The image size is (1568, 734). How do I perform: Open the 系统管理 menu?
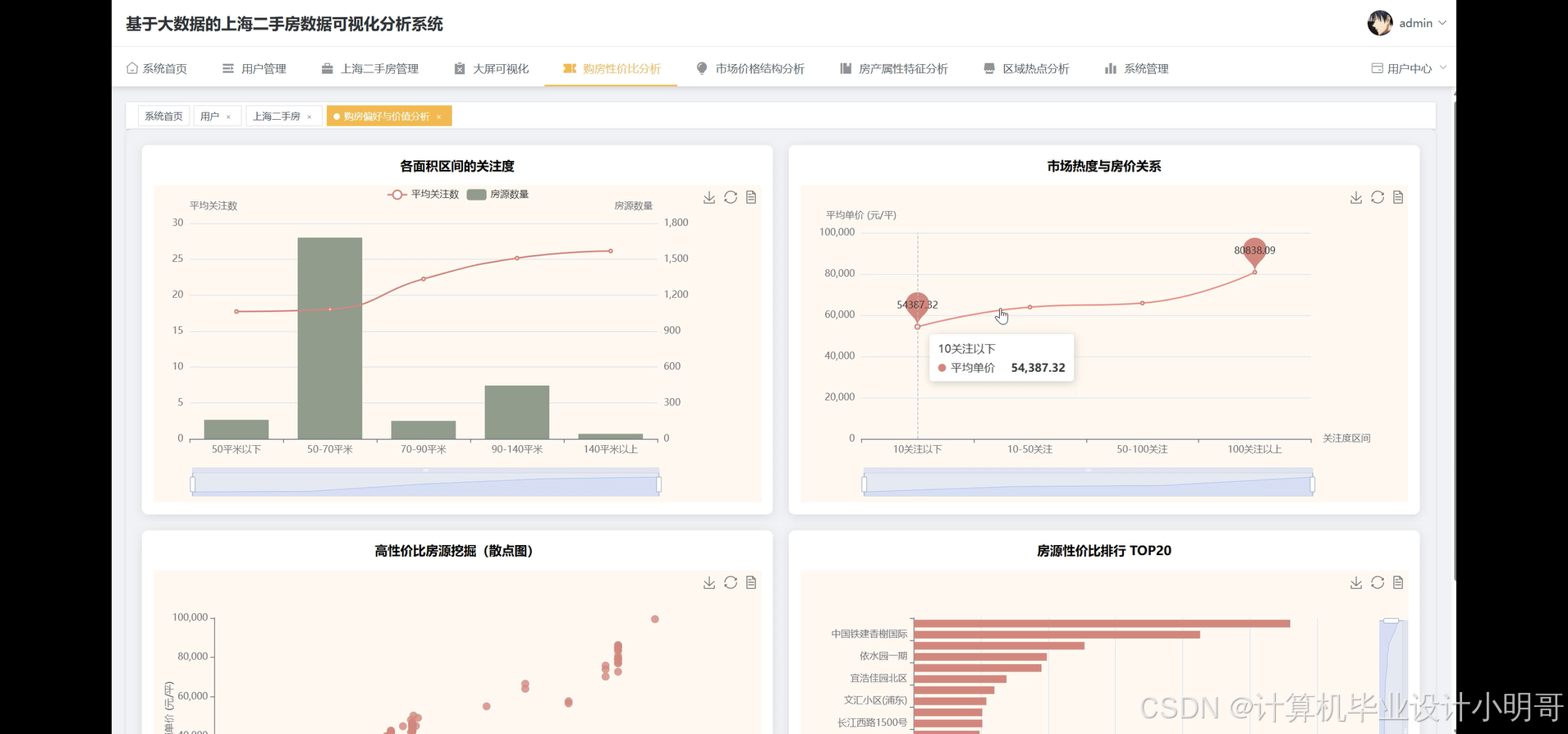[1137, 69]
